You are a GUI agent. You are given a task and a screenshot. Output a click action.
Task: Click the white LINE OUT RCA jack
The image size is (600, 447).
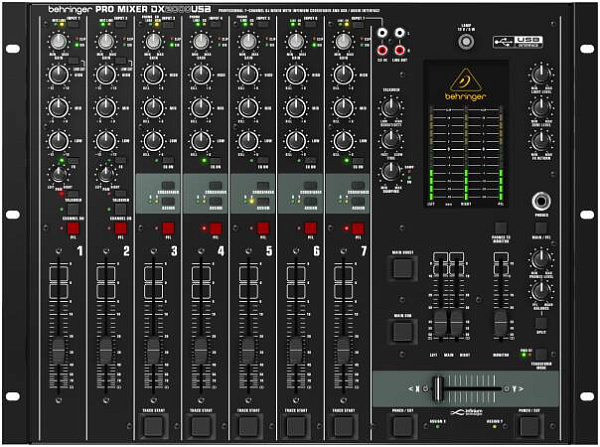click(399, 33)
